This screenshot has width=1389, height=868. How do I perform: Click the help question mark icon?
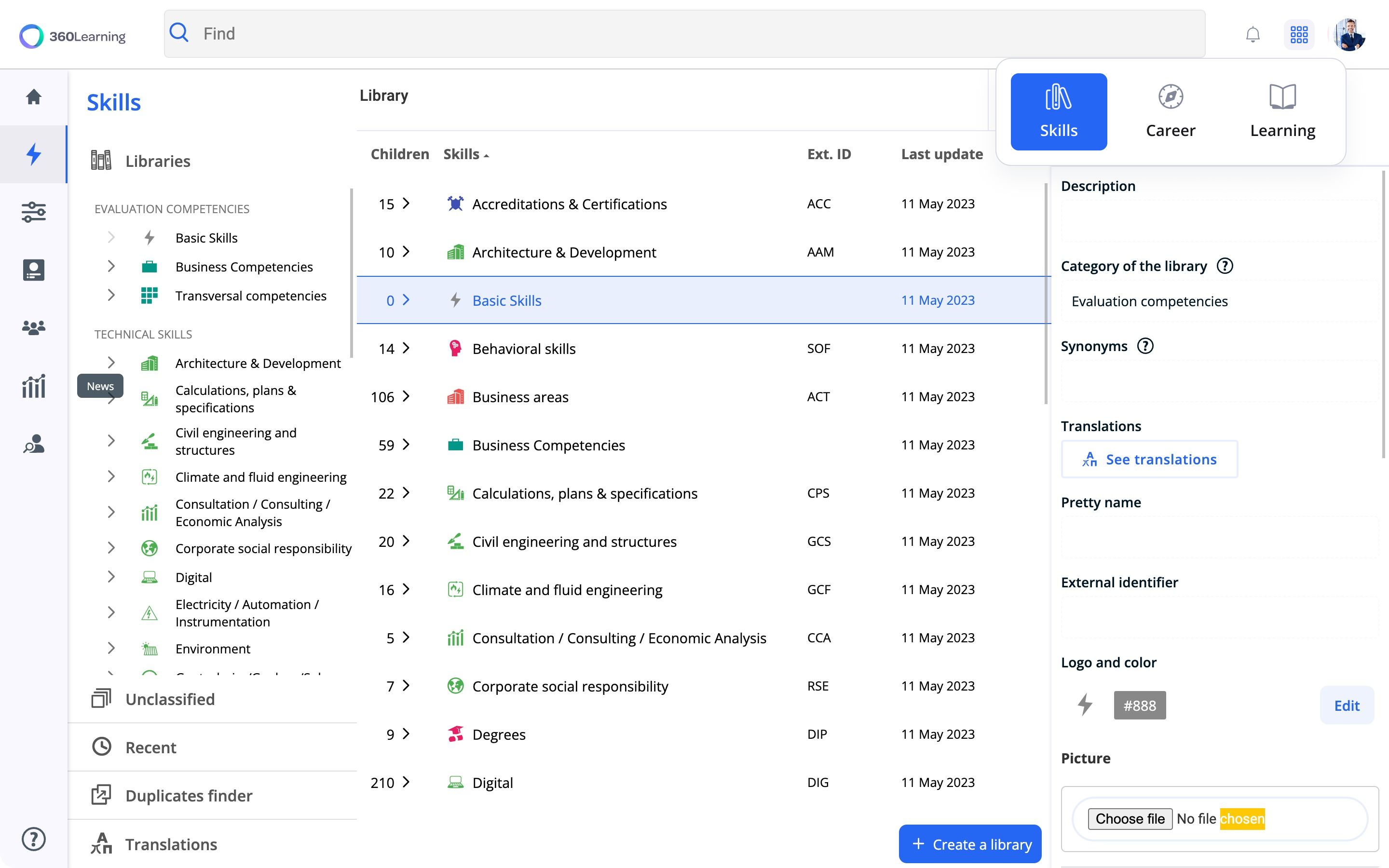click(34, 839)
